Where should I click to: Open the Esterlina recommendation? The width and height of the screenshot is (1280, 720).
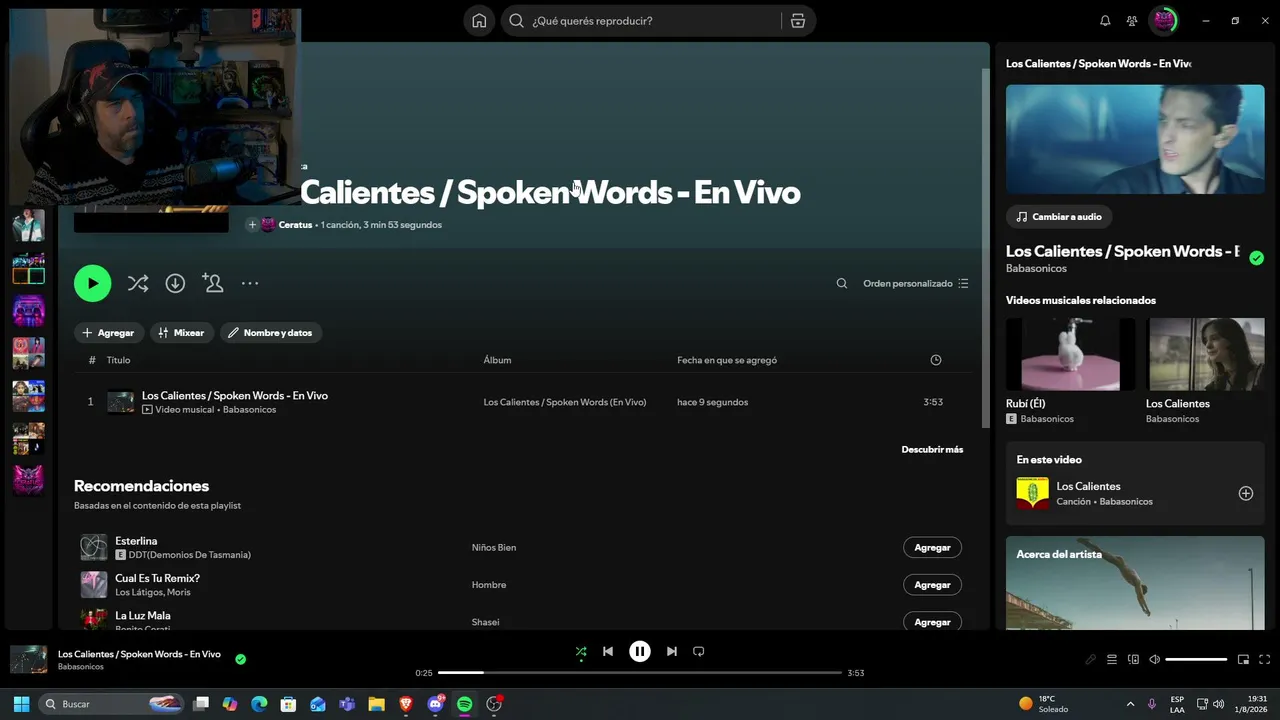[136, 541]
